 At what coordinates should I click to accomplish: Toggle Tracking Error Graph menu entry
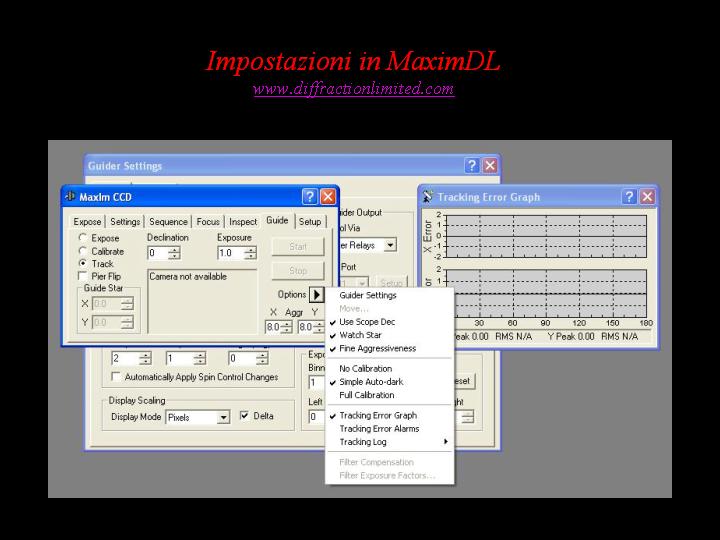click(x=390, y=415)
